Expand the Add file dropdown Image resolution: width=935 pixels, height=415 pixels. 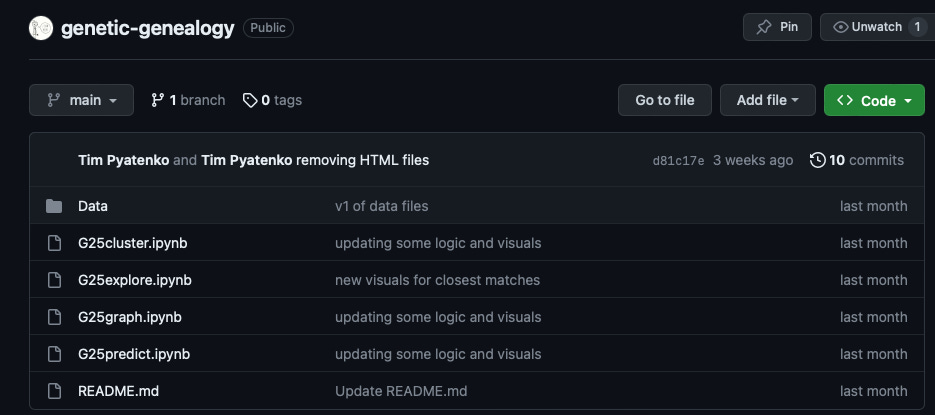pos(767,100)
